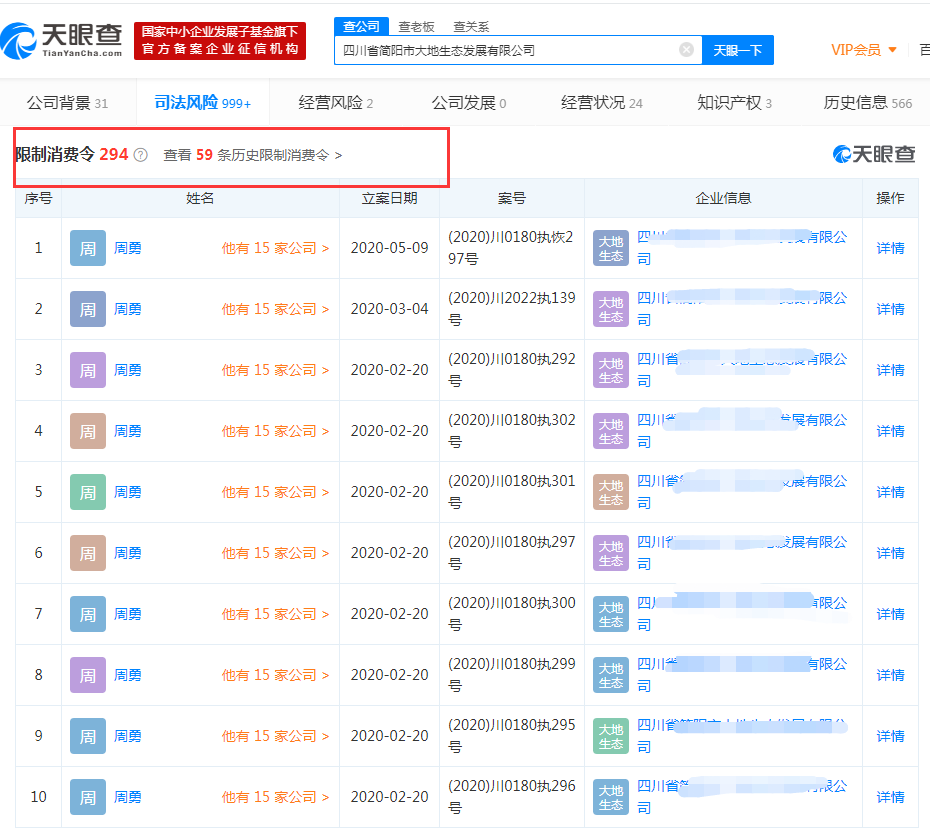Image resolution: width=930 pixels, height=831 pixels.
Task: Click the 周 avatar in row 2
Action: 88,309
